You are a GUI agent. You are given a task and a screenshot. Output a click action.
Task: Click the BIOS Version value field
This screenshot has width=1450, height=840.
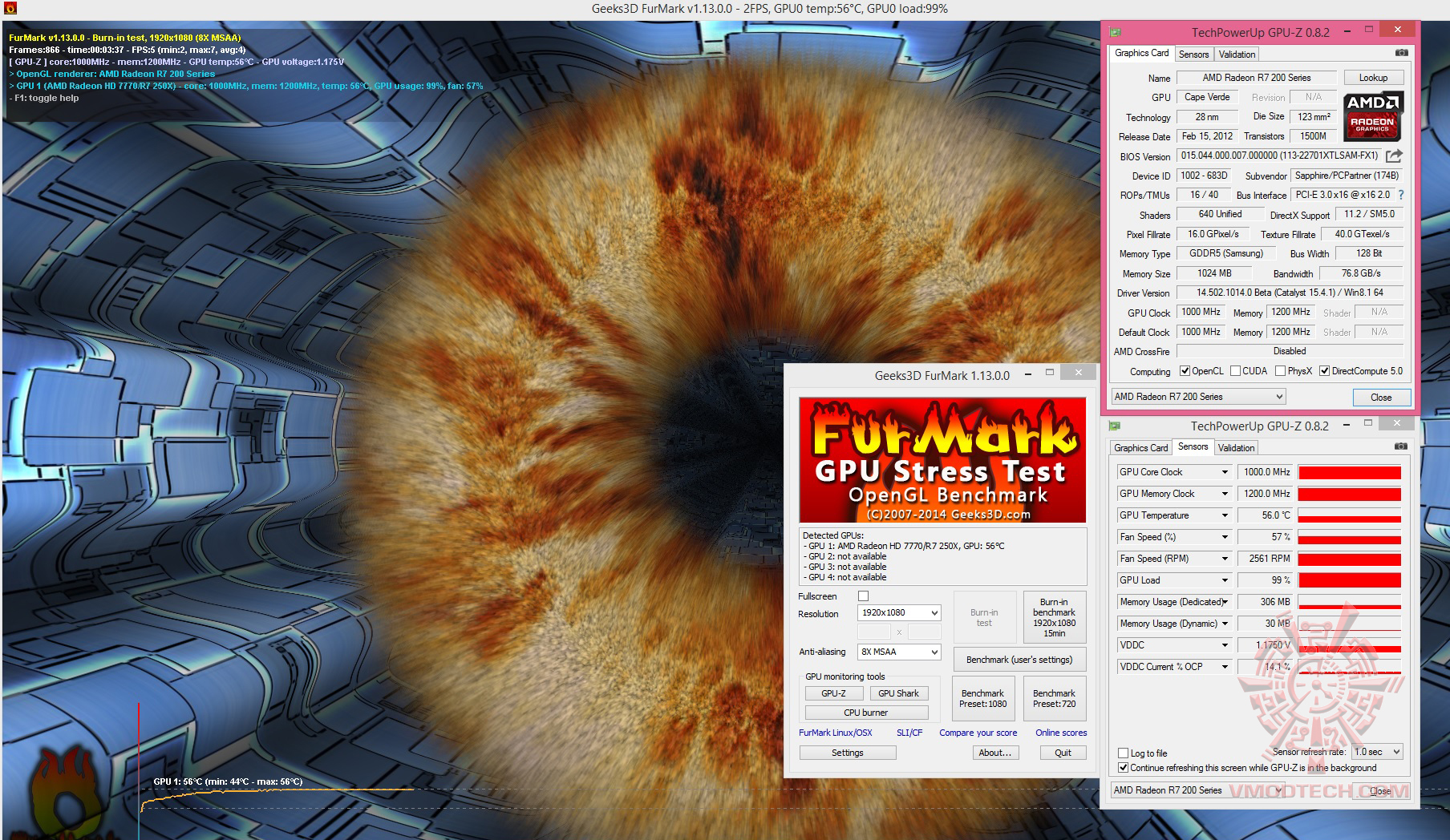(1279, 155)
